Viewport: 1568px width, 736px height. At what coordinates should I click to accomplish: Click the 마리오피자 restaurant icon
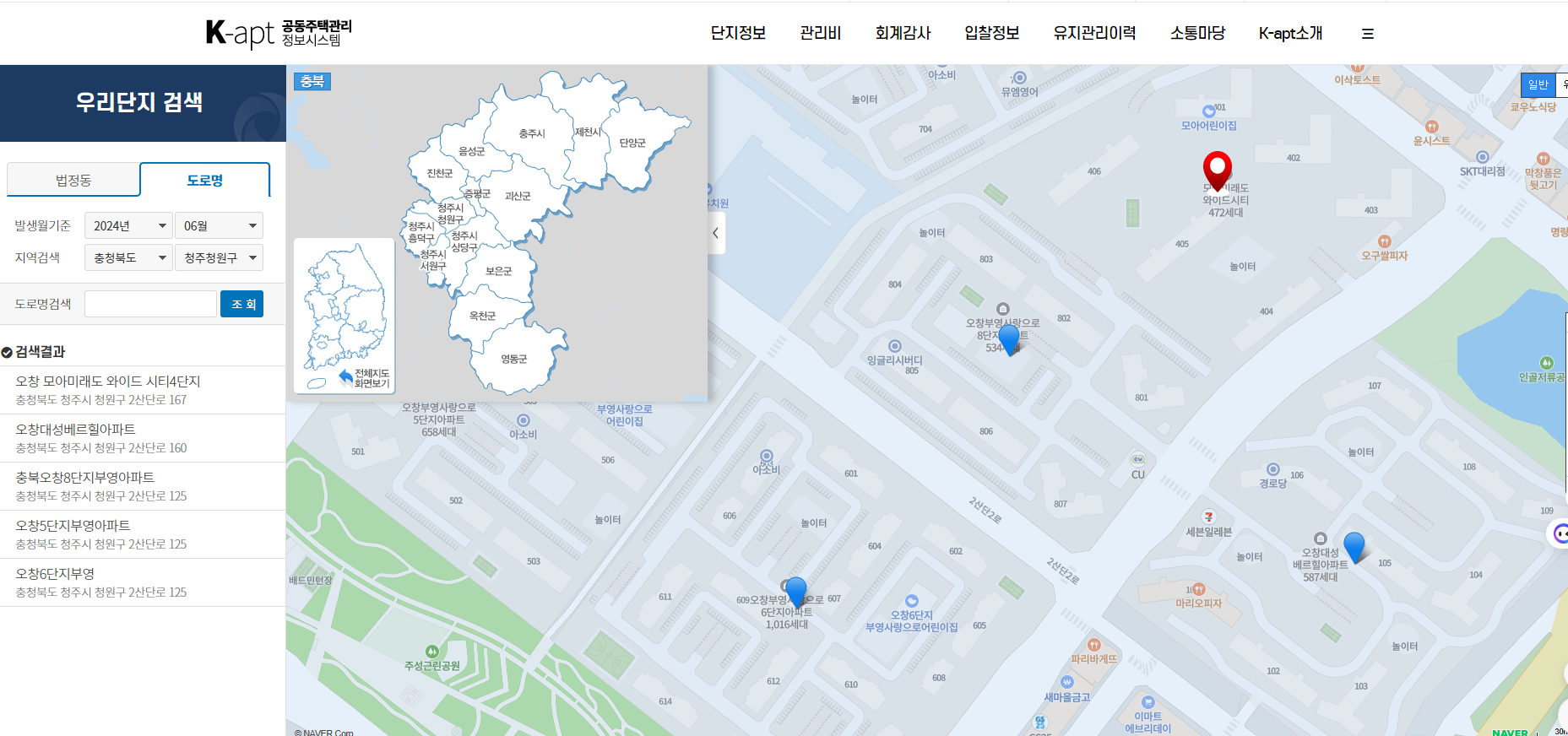1199,589
